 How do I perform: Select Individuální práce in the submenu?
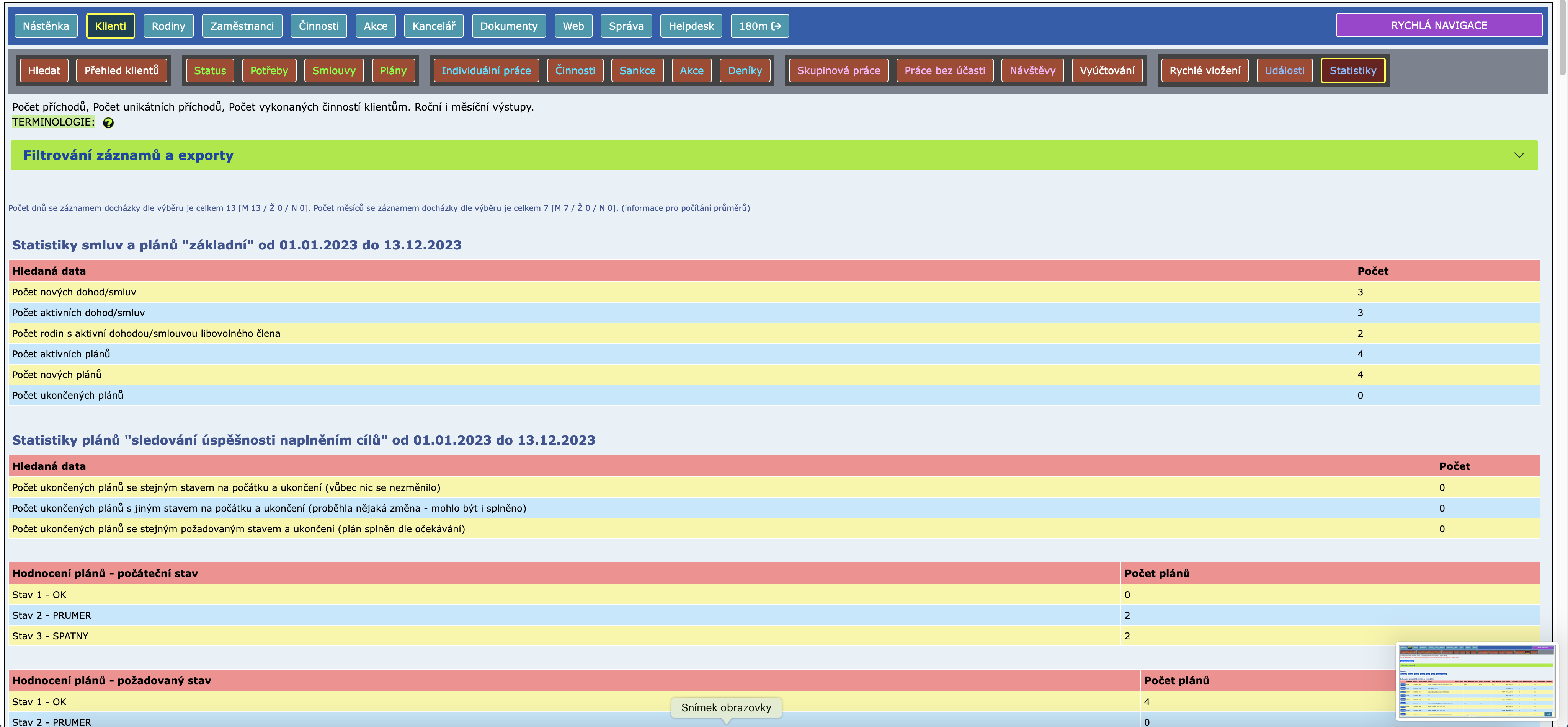[486, 70]
